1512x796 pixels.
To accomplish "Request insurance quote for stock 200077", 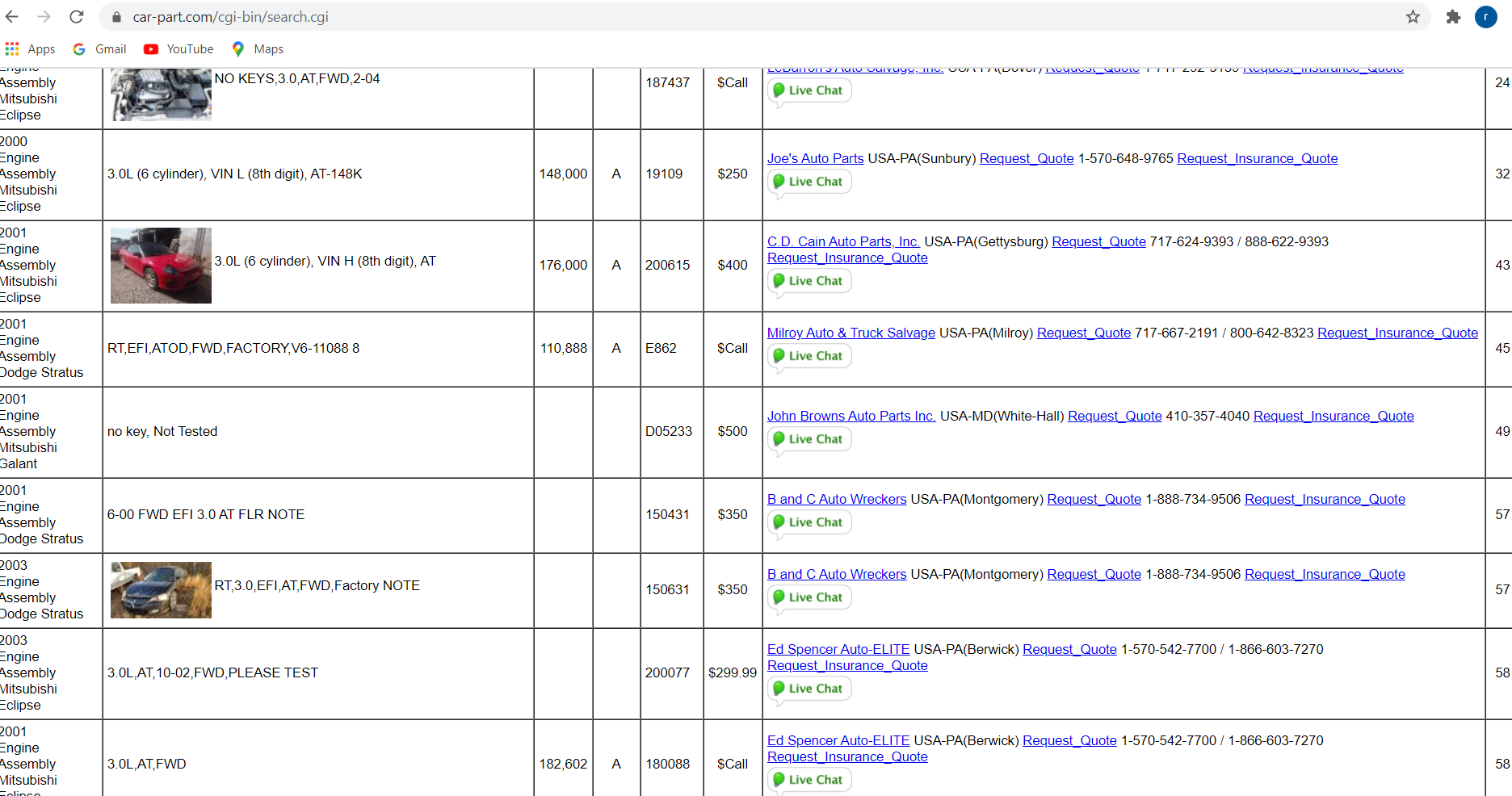I will tap(847, 666).
